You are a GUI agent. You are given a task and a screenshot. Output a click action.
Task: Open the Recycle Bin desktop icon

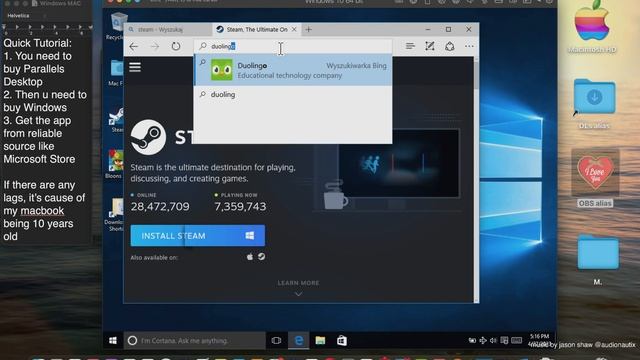118,26
